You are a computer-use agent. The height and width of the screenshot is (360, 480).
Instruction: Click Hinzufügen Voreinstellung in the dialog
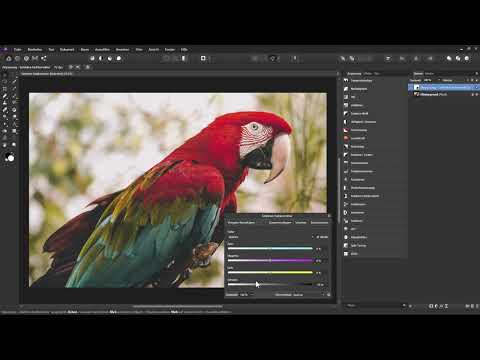coord(241,223)
